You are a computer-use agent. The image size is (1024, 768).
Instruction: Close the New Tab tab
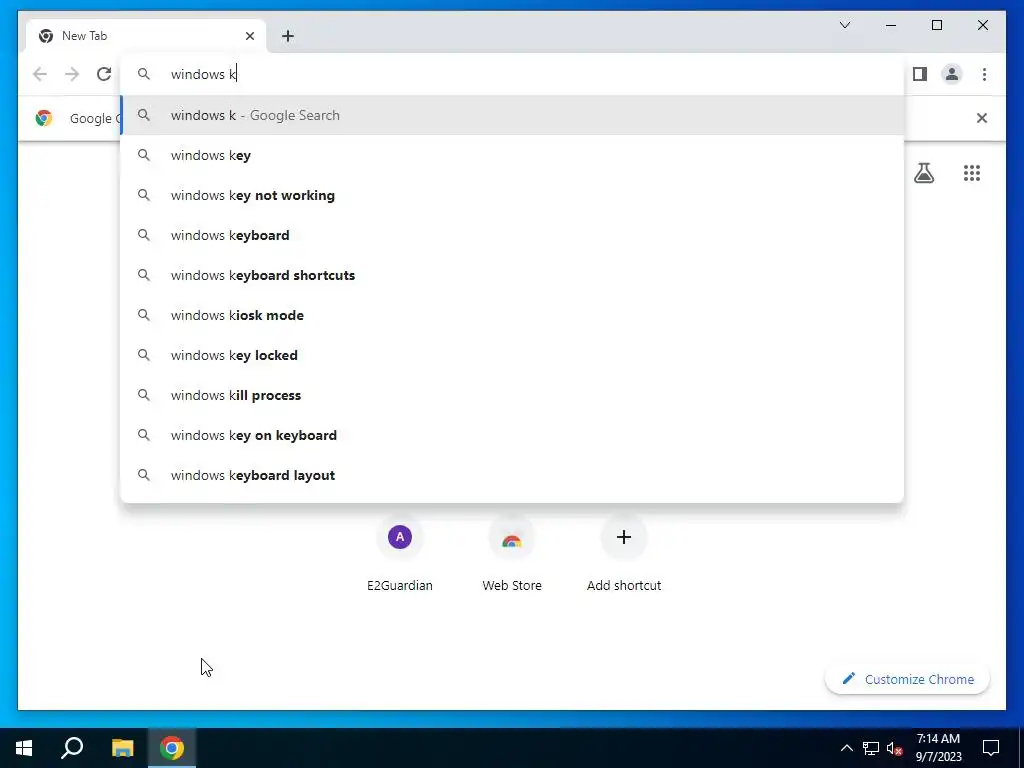point(249,36)
